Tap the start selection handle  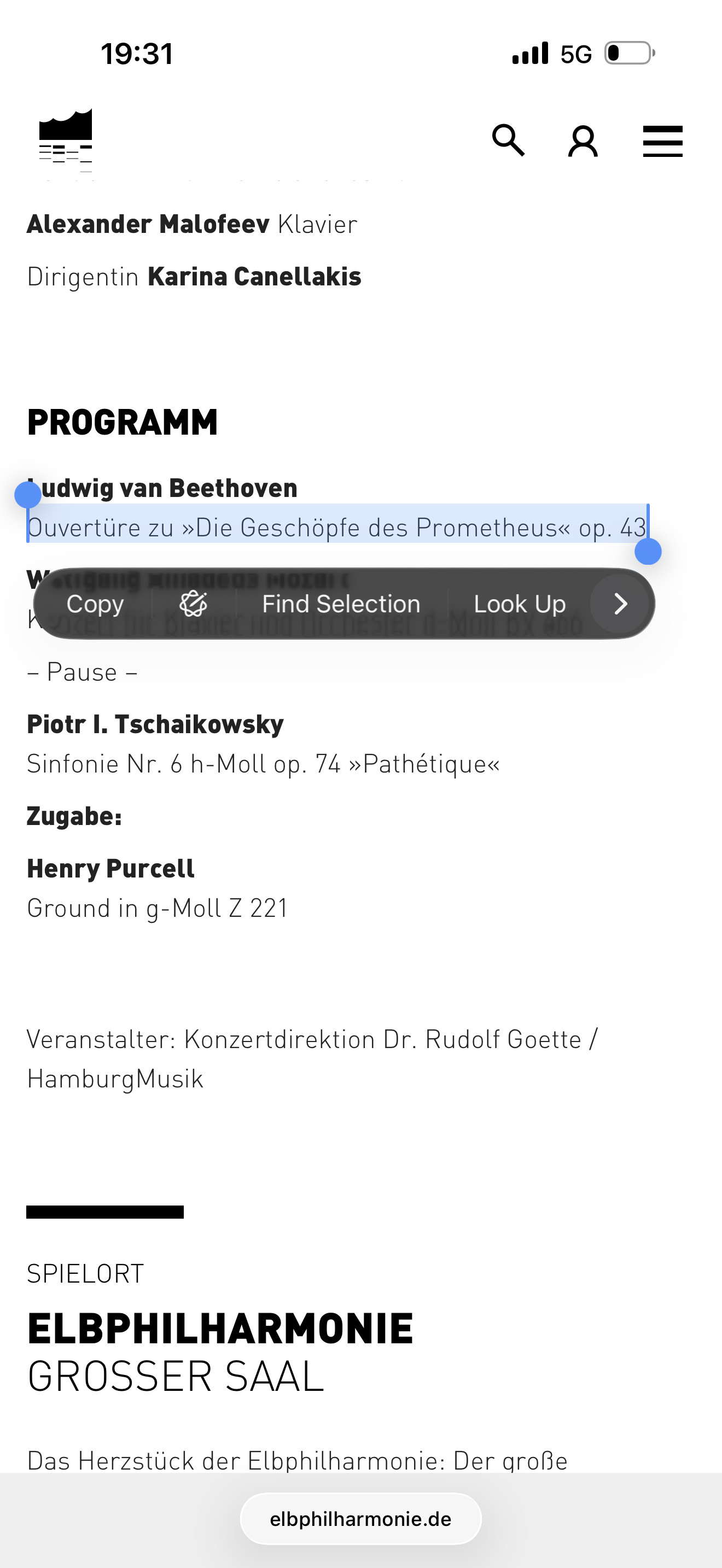click(28, 494)
